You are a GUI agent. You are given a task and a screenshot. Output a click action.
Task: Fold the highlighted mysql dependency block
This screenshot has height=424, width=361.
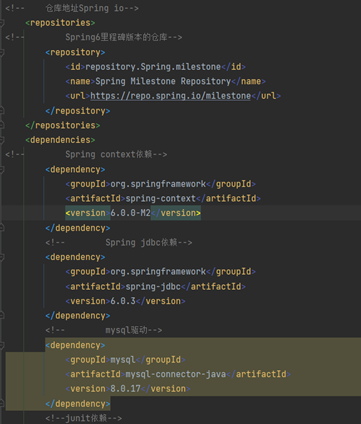coord(2,345)
